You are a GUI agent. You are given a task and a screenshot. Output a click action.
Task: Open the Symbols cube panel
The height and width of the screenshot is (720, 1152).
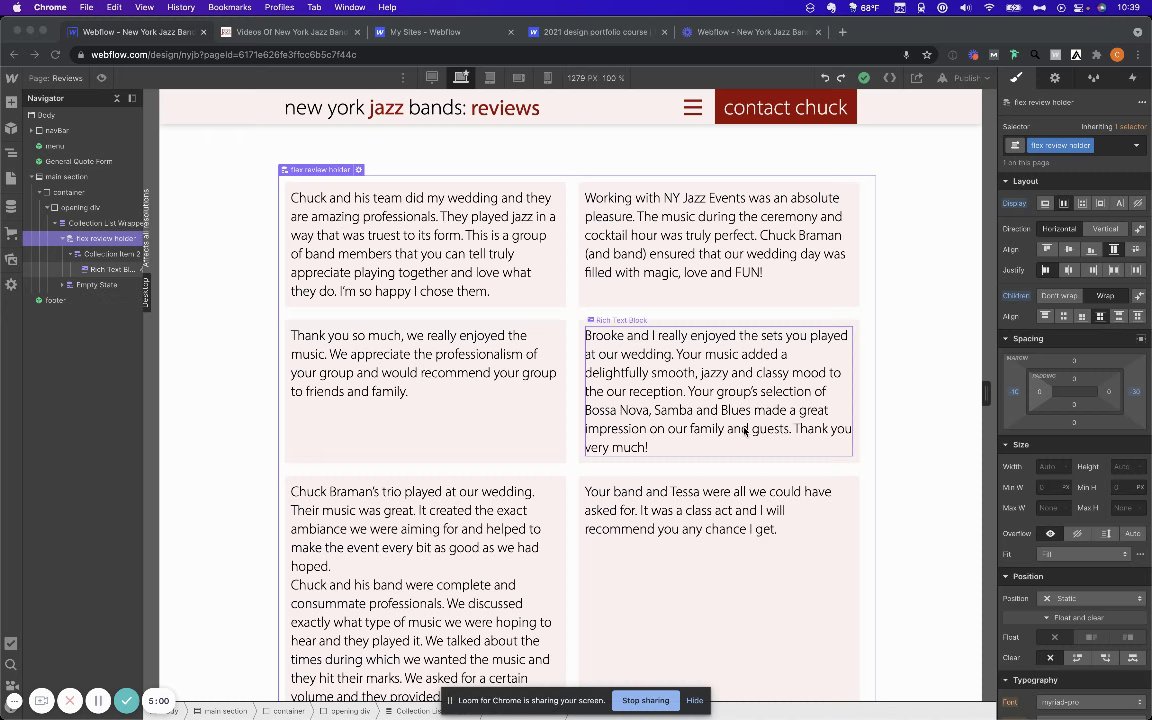pyautogui.click(x=11, y=129)
